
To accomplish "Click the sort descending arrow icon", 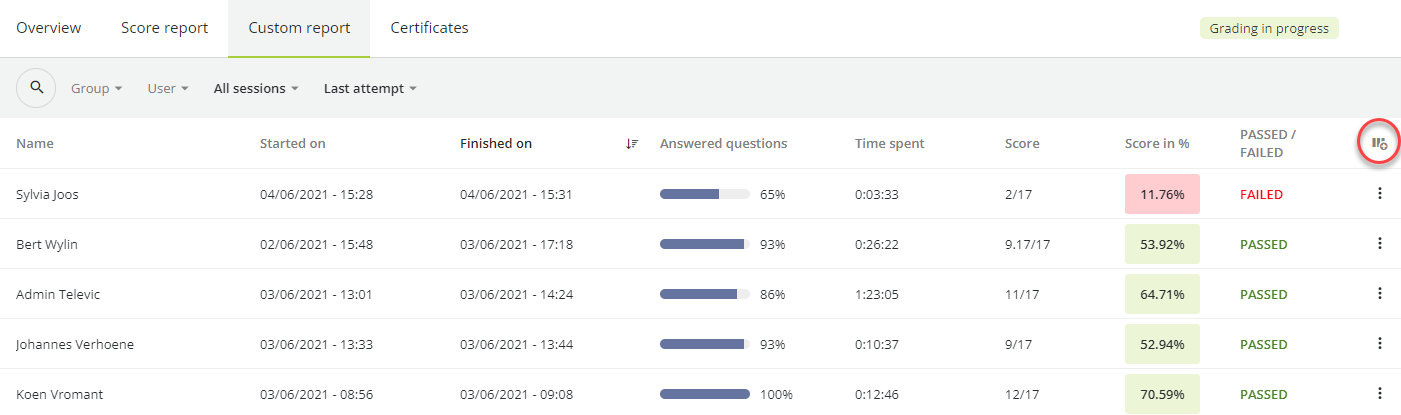I will point(632,144).
